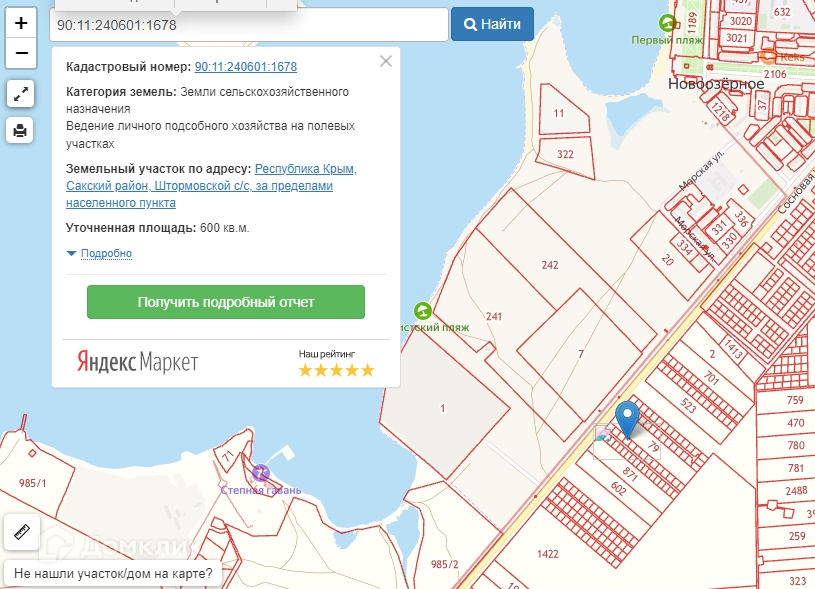Select parcel 985/1 on the map
Viewport: 815px width, 589px height.
point(32,483)
